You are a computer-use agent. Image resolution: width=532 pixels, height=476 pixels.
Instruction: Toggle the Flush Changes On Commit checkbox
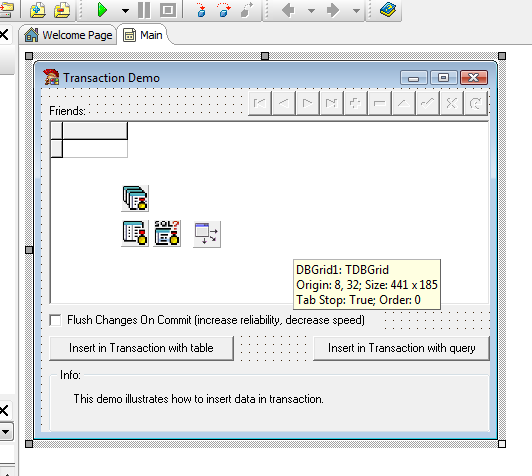click(55, 320)
